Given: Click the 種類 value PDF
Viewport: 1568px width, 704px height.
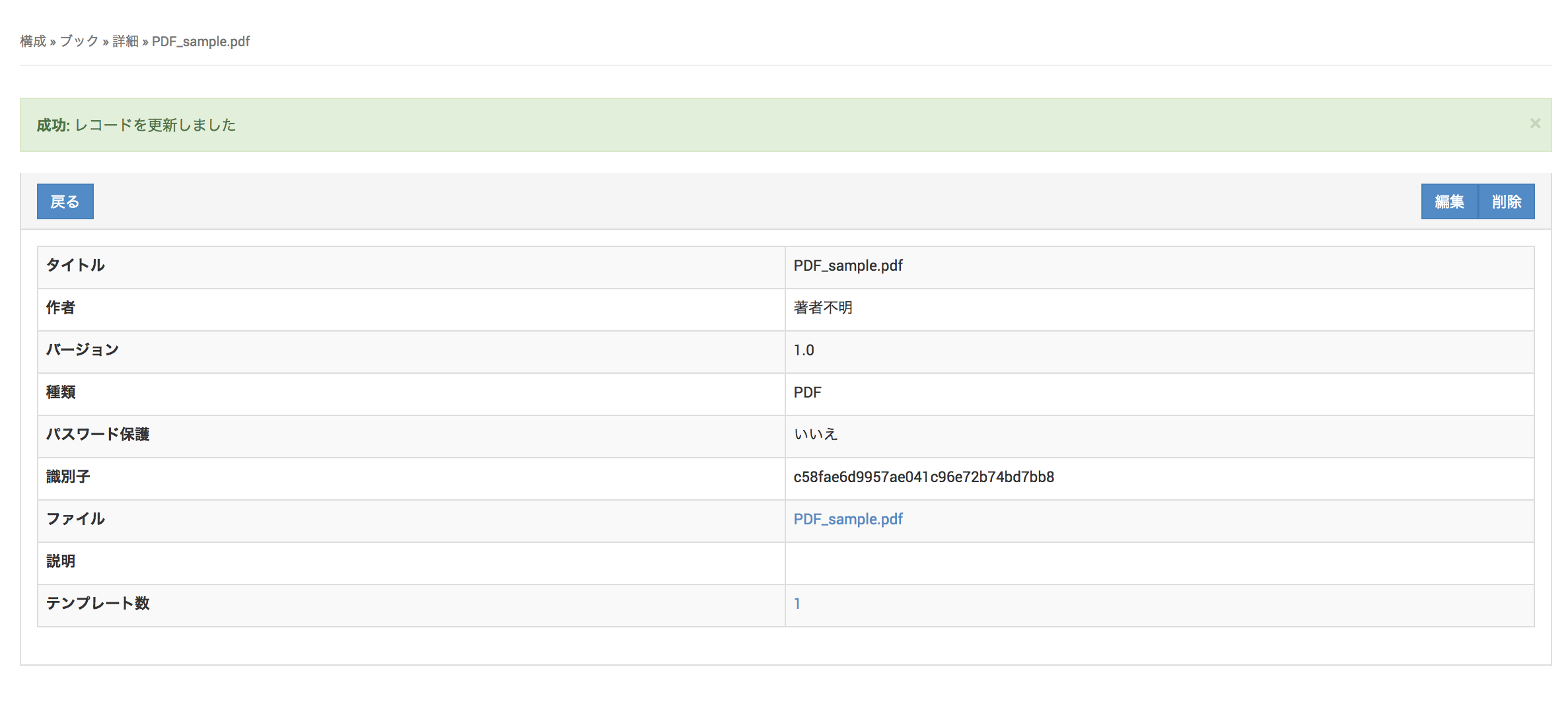Looking at the screenshot, I should click(807, 392).
